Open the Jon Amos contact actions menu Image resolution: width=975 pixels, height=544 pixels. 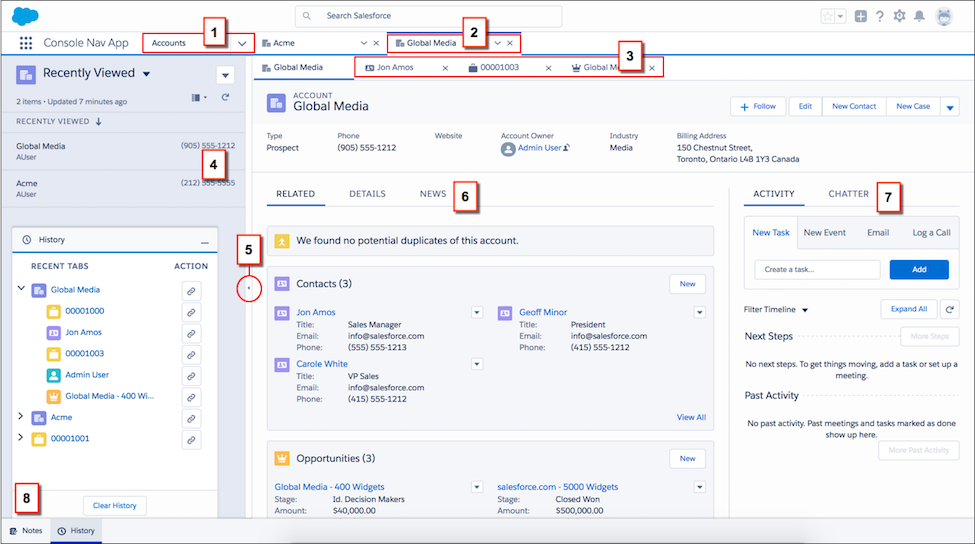pyautogui.click(x=477, y=312)
